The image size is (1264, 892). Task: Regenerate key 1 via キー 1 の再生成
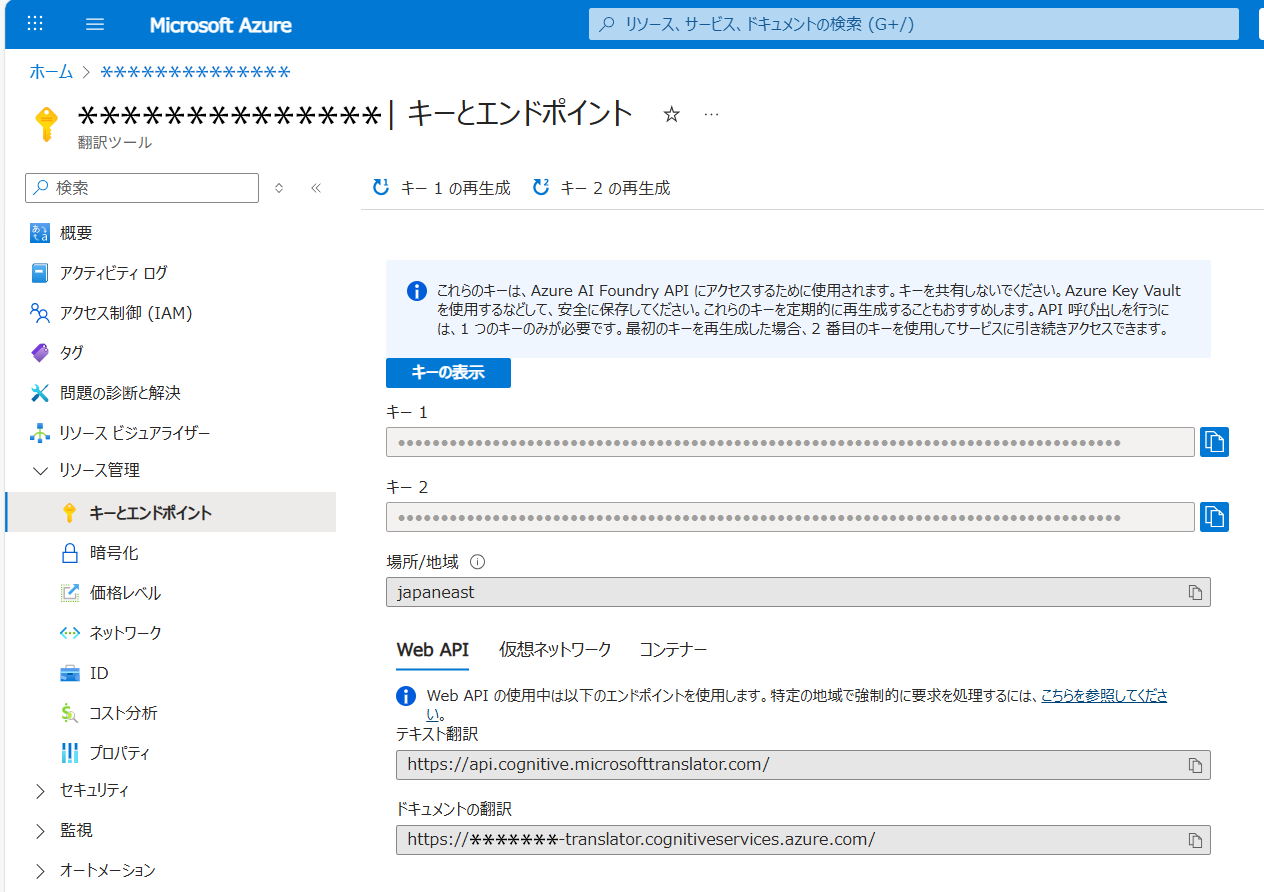[442, 188]
